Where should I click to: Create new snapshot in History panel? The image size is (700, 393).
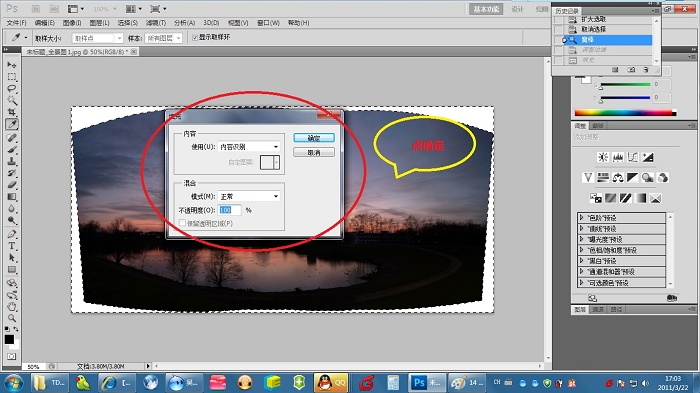click(x=631, y=70)
